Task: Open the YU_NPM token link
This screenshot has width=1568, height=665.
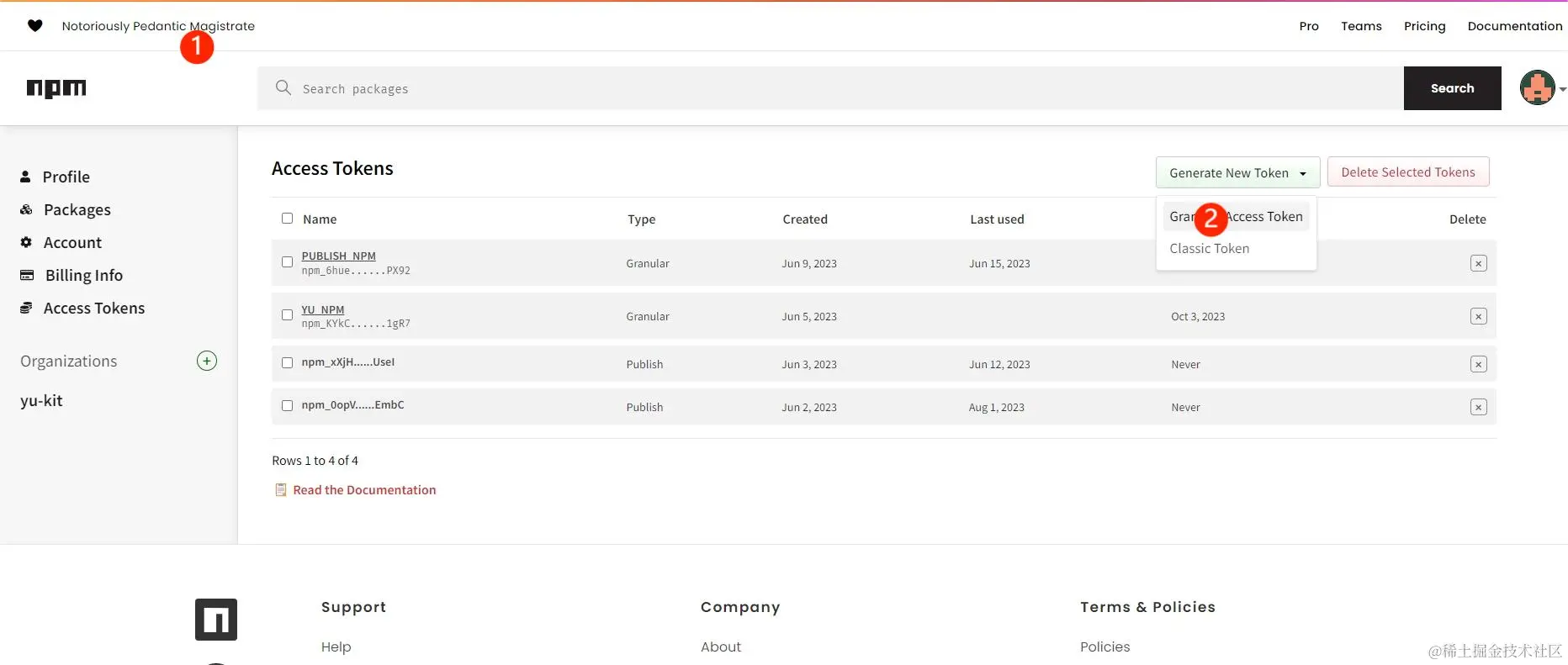Action: pos(323,309)
